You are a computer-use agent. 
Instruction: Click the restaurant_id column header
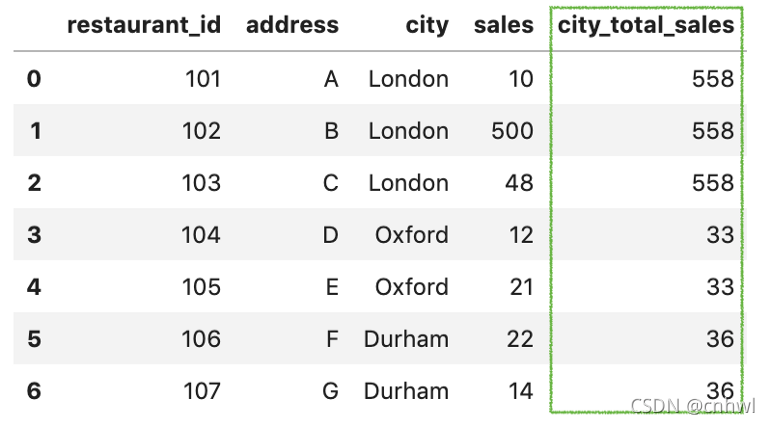(x=144, y=26)
